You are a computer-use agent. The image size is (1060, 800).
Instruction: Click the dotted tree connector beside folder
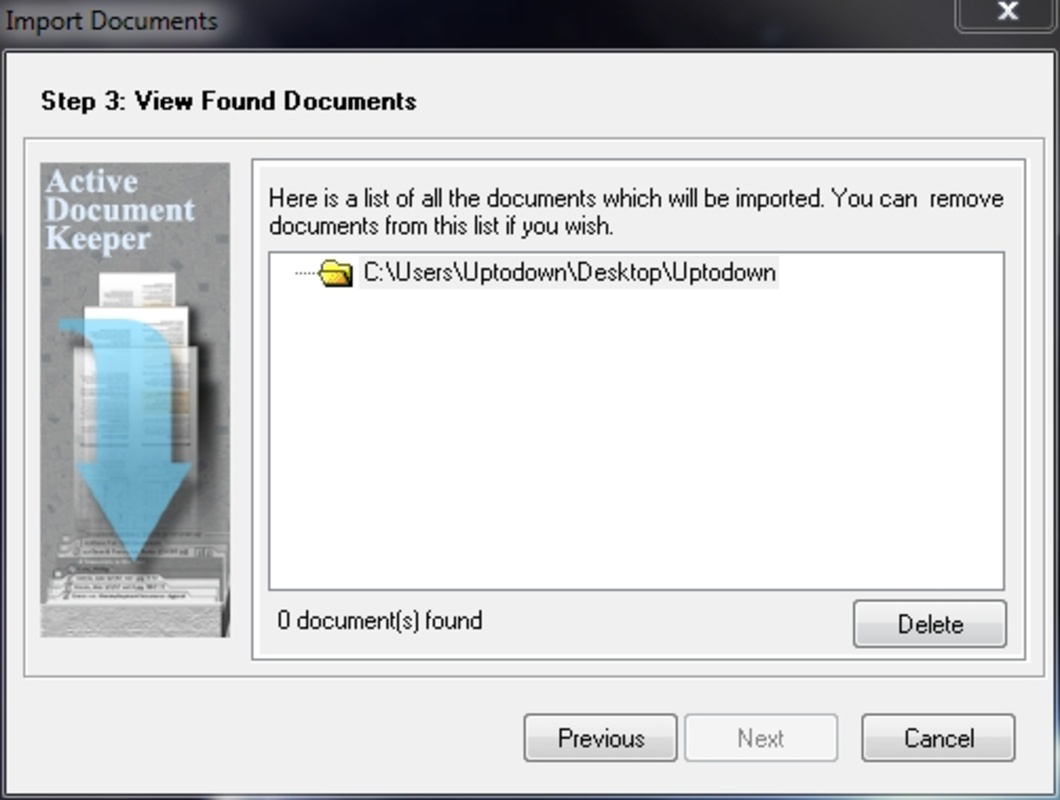(306, 273)
